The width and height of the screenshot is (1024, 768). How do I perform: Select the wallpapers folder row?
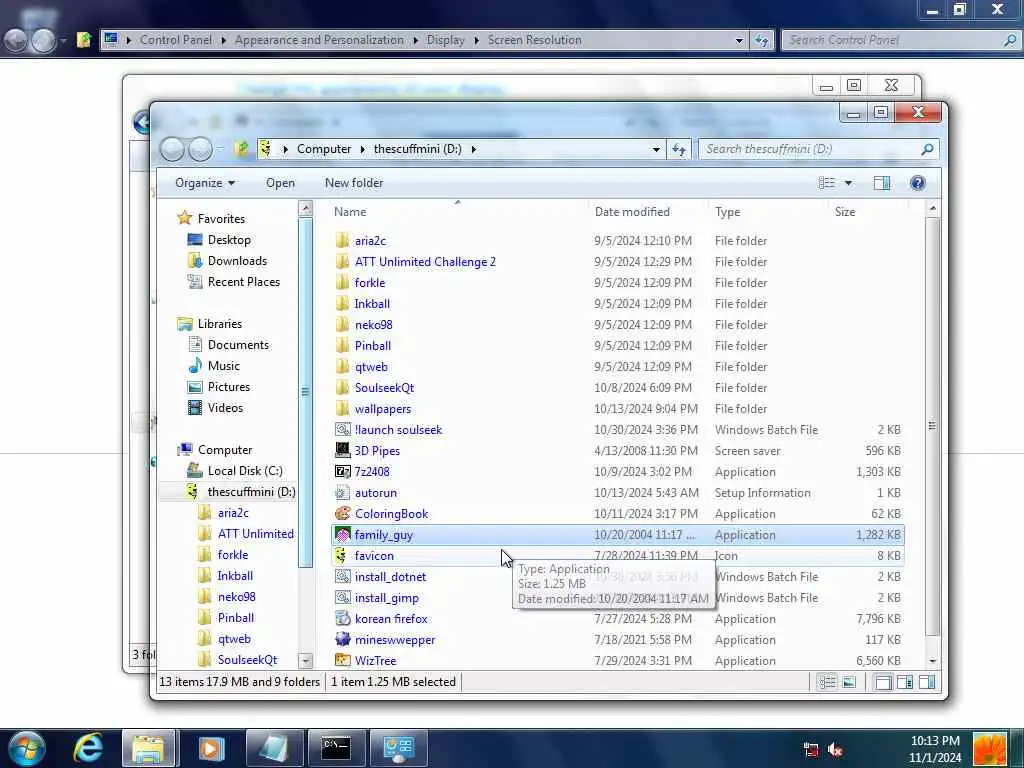click(617, 409)
